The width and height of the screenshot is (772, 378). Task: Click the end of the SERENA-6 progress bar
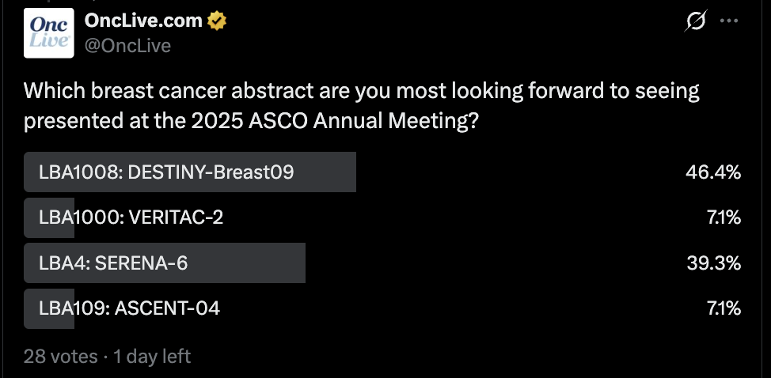302,263
